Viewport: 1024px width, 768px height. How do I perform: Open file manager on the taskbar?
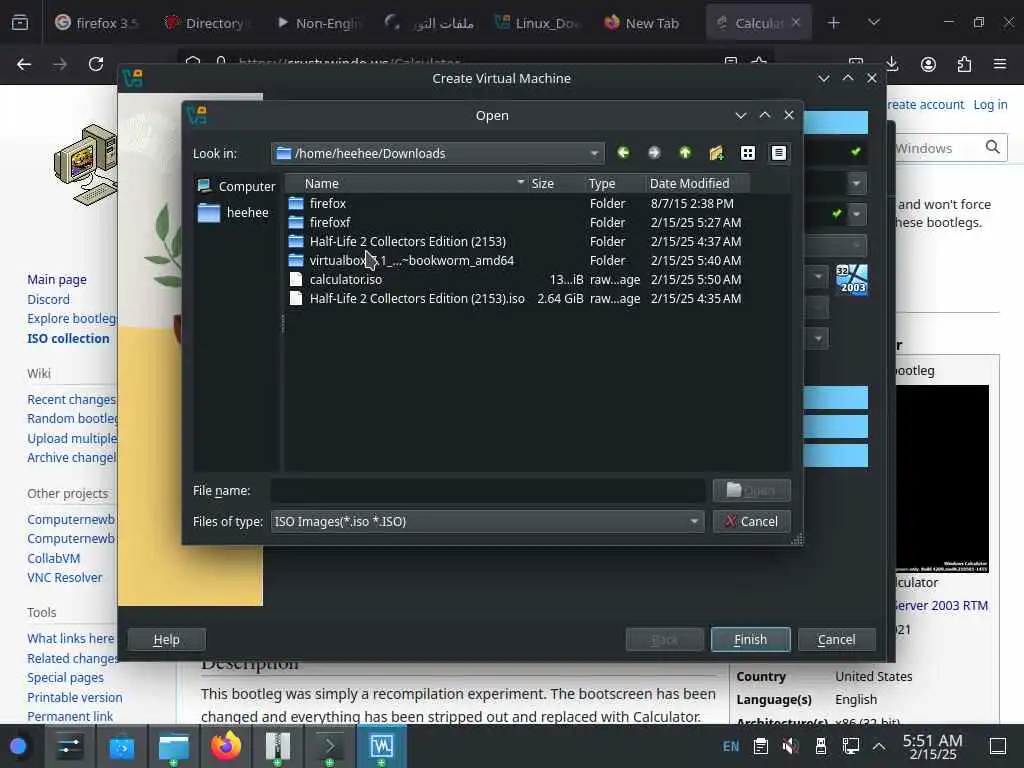174,746
